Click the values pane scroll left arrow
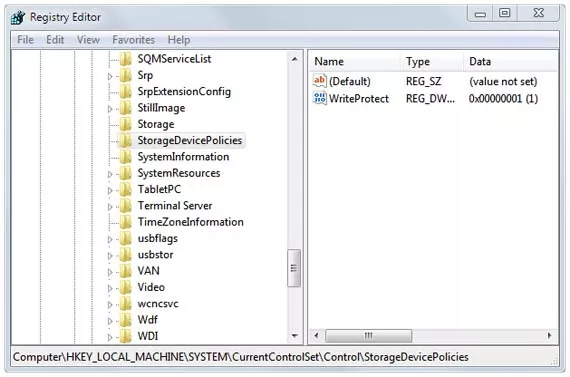The width and height of the screenshot is (570, 377). tap(316, 335)
